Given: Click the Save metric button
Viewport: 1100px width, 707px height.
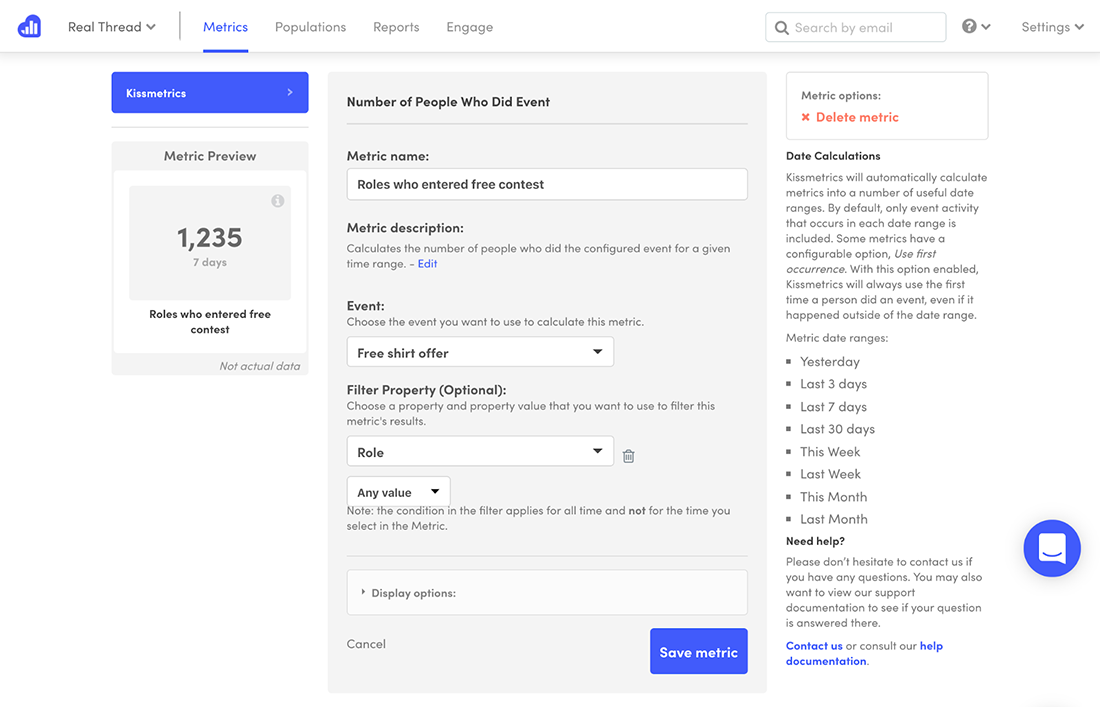Looking at the screenshot, I should pyautogui.click(x=699, y=651).
